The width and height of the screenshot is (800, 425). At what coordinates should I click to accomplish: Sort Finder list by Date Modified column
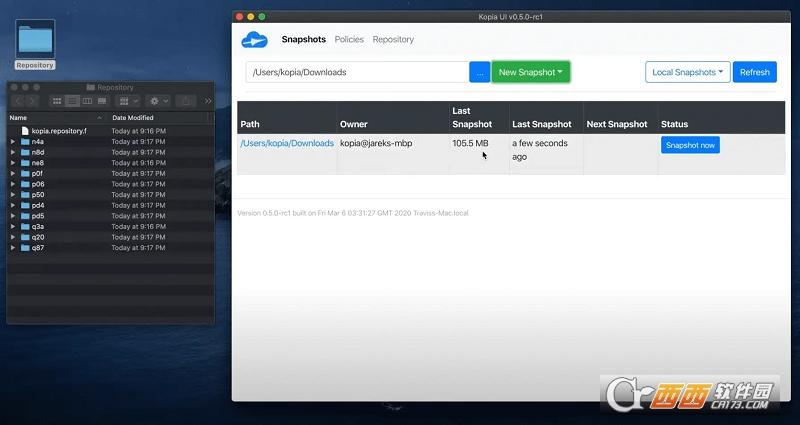click(x=159, y=117)
